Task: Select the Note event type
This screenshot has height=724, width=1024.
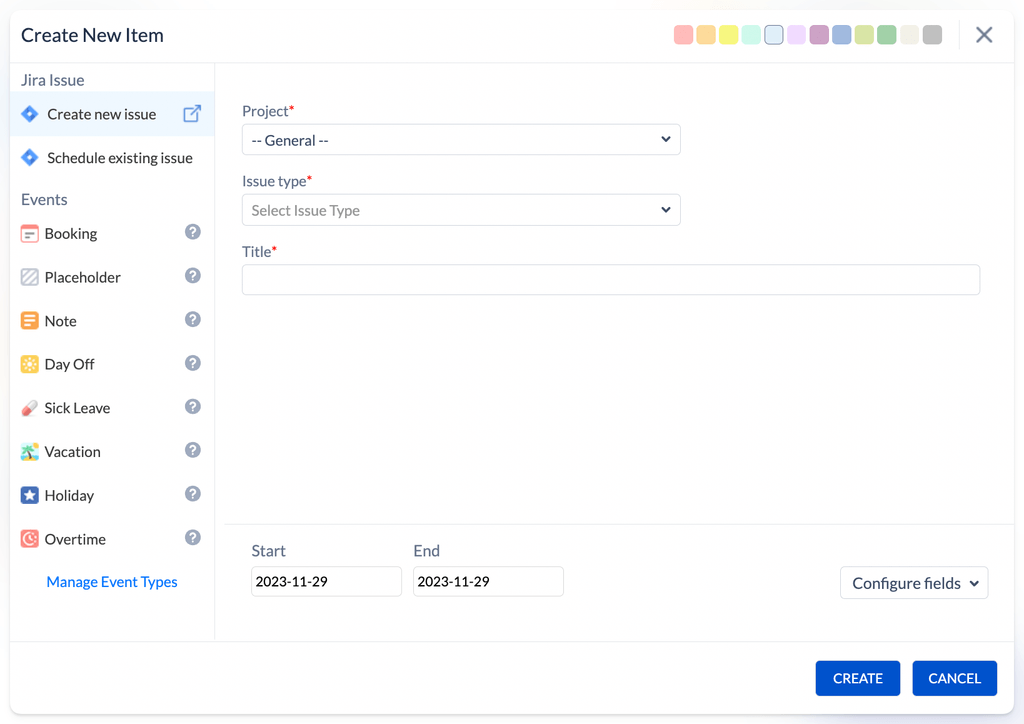Action: (x=60, y=321)
